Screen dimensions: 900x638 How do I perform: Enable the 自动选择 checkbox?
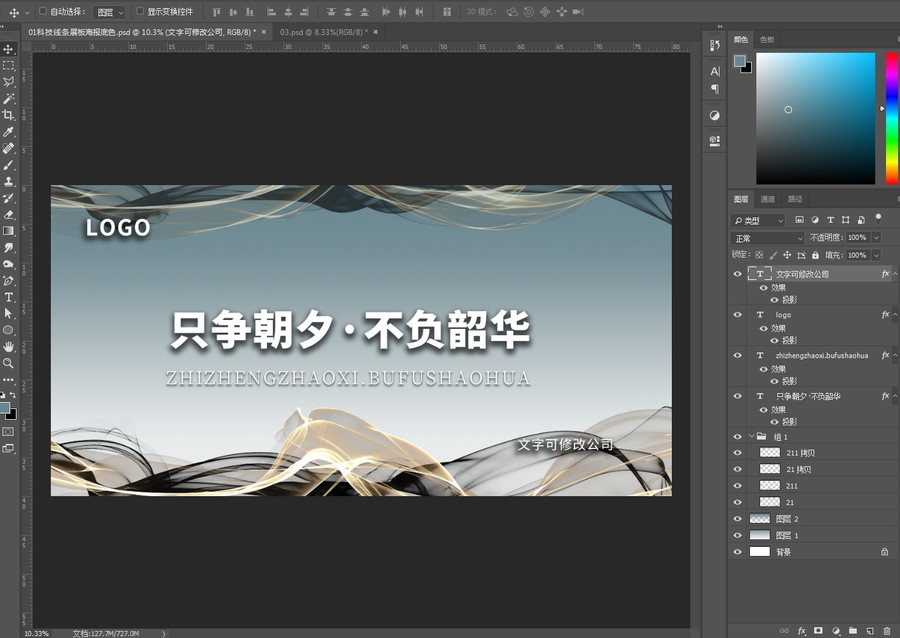(43, 11)
